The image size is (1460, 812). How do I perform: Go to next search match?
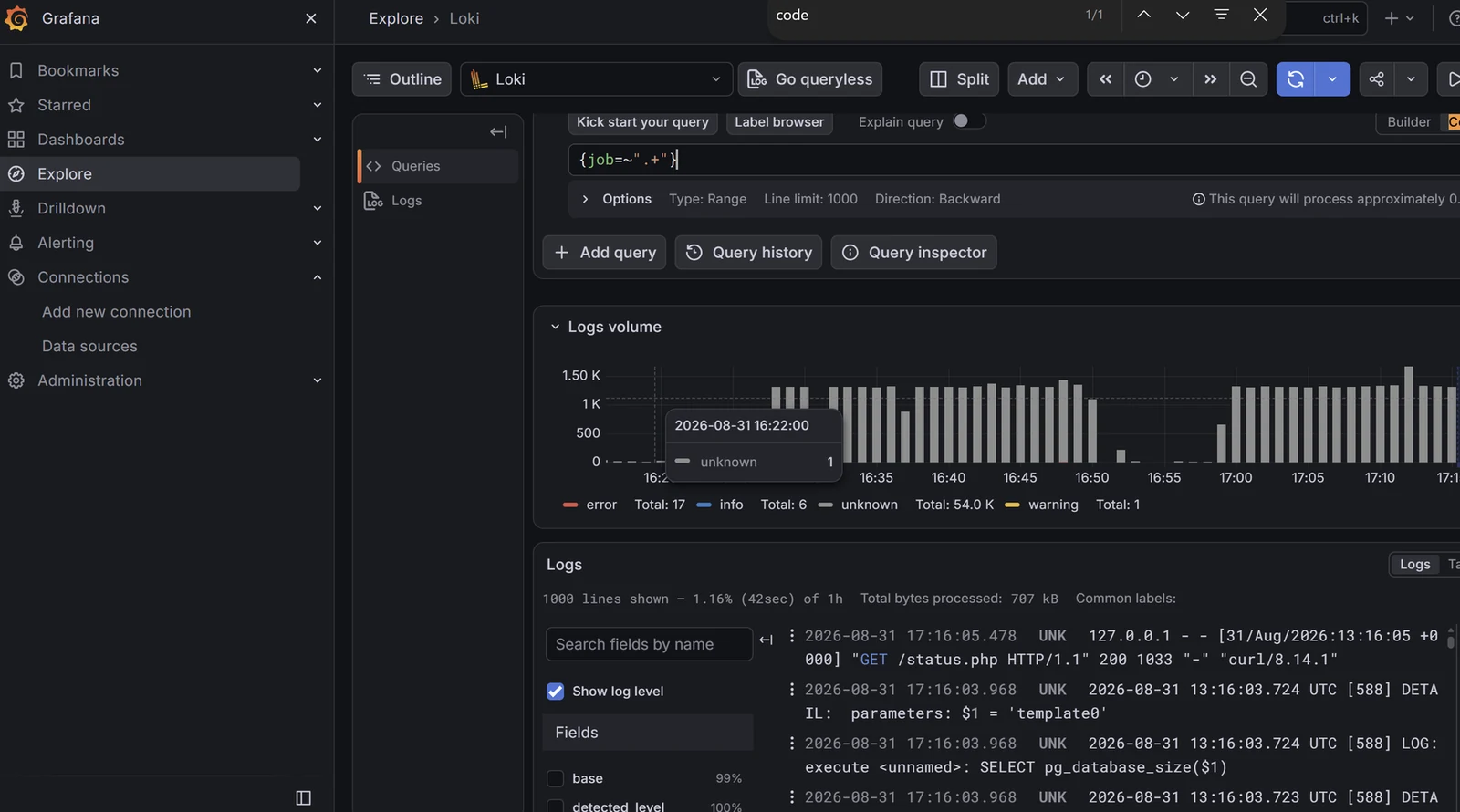point(1183,15)
